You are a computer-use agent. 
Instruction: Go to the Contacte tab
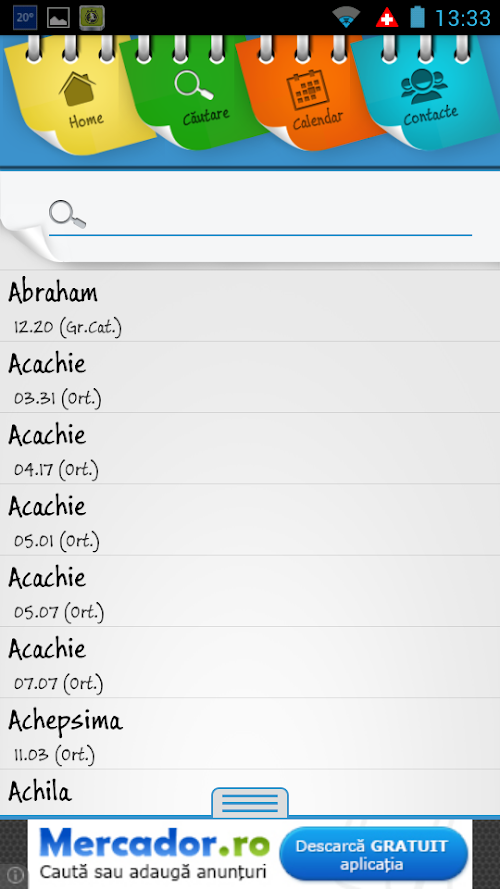(x=426, y=93)
